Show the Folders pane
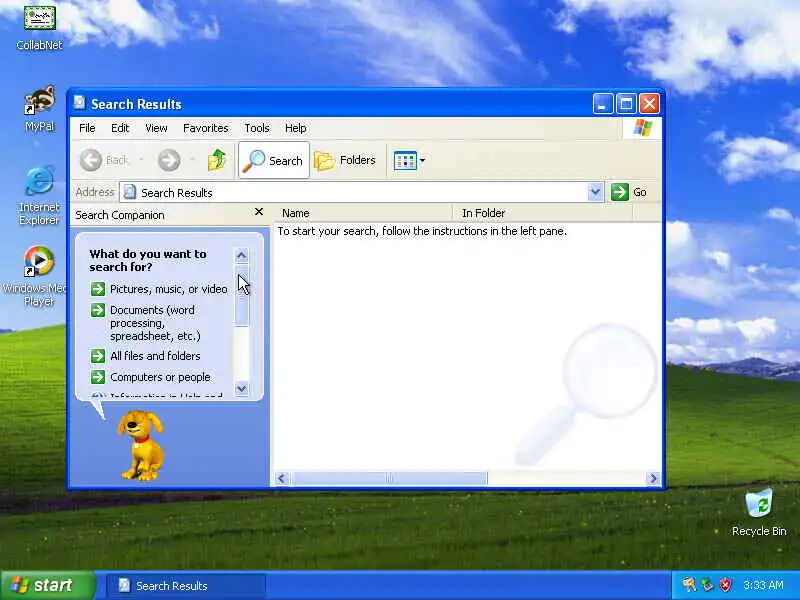 click(345, 160)
